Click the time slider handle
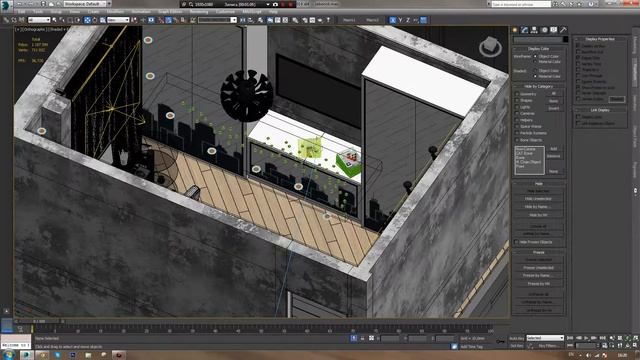 [38, 322]
